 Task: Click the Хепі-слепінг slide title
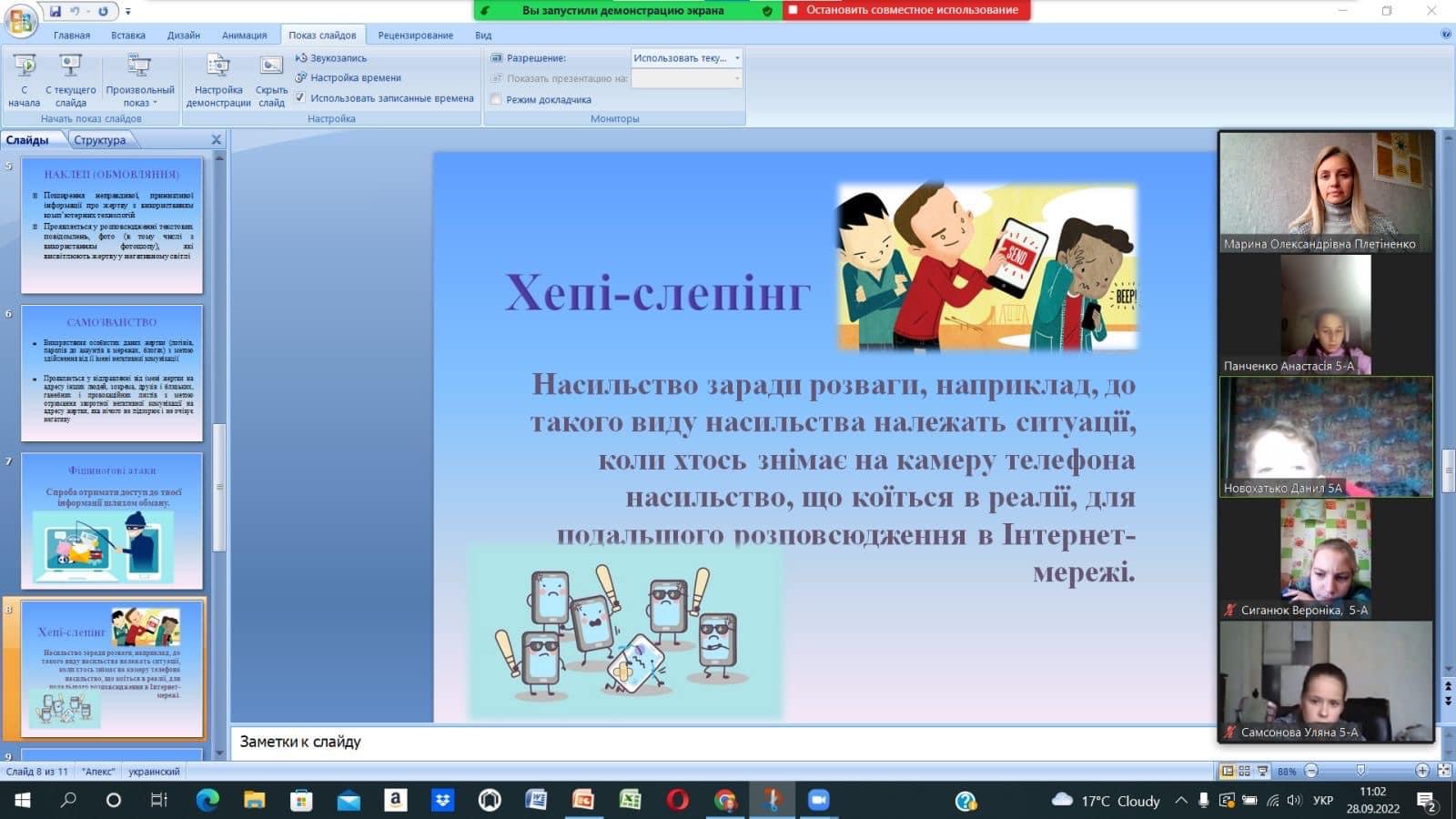click(657, 292)
